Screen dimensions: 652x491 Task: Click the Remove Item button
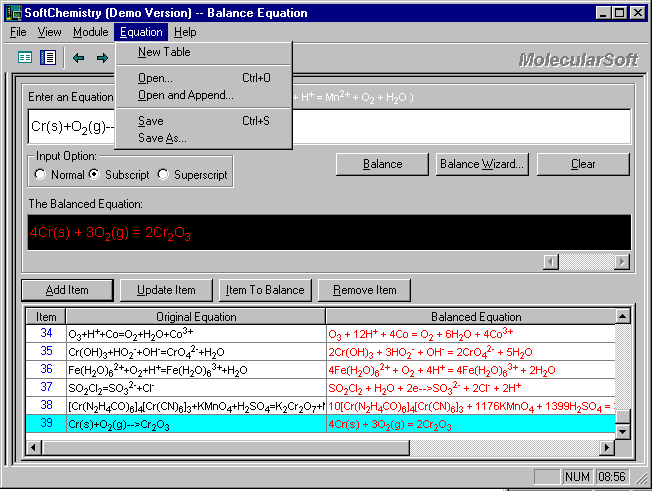(364, 290)
